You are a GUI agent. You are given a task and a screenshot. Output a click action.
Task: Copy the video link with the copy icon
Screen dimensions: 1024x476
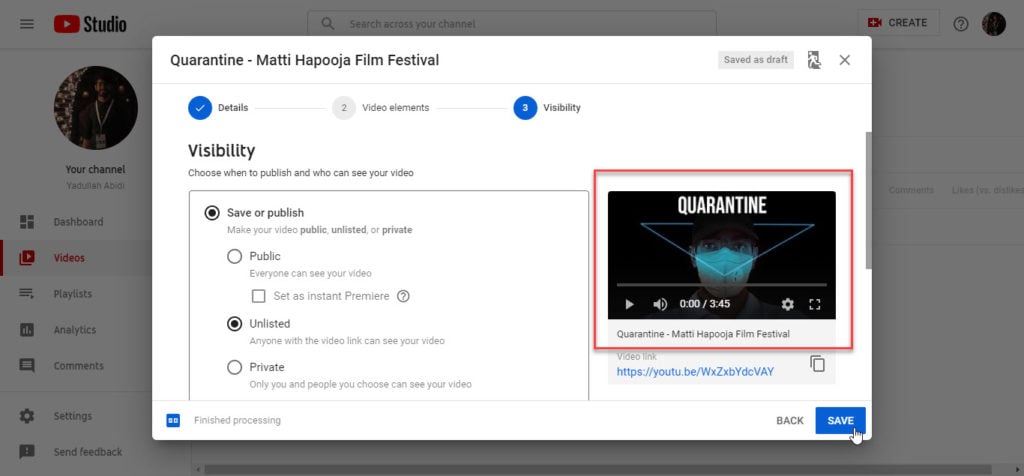click(817, 364)
